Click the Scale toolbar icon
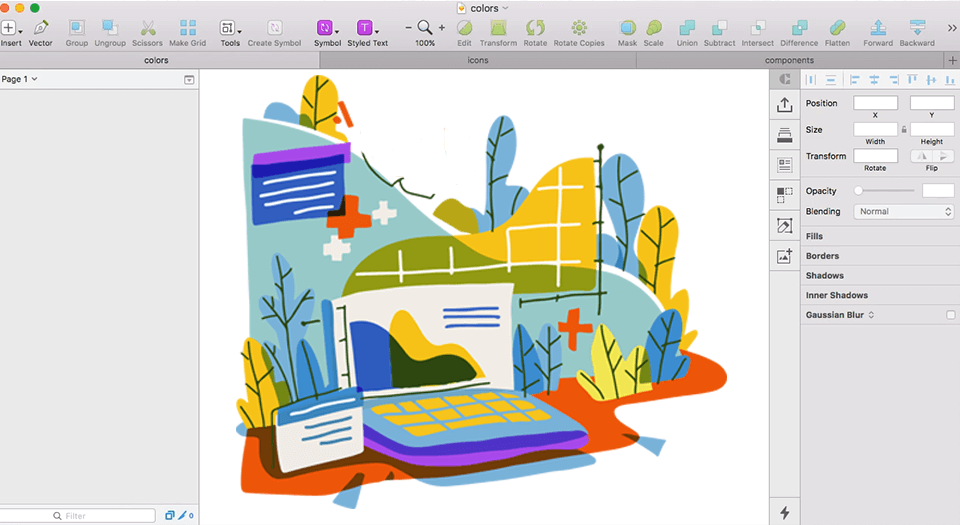Screen dimensions: 960x525 pyautogui.click(x=654, y=28)
